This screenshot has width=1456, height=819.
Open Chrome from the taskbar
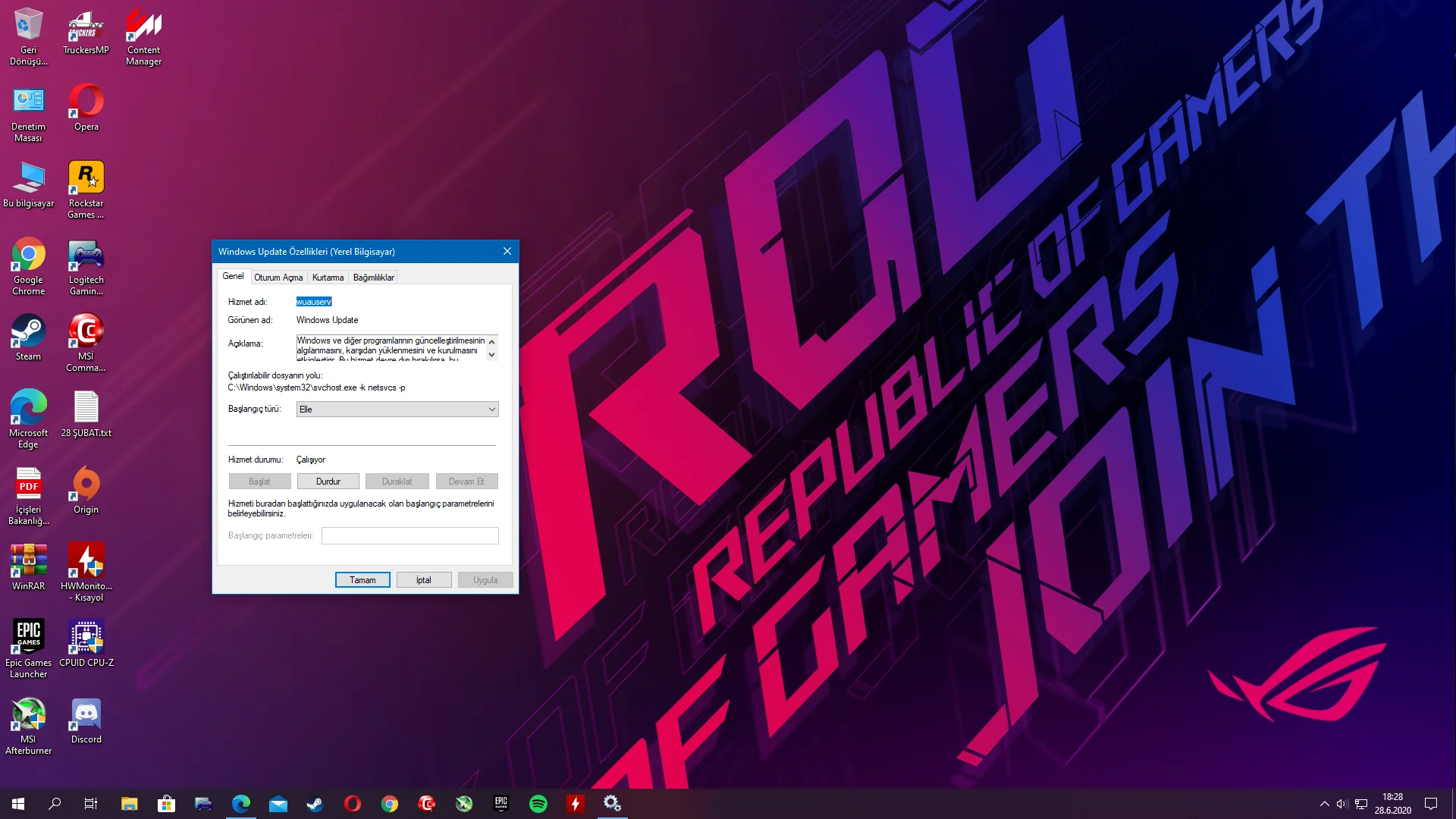pyautogui.click(x=390, y=804)
